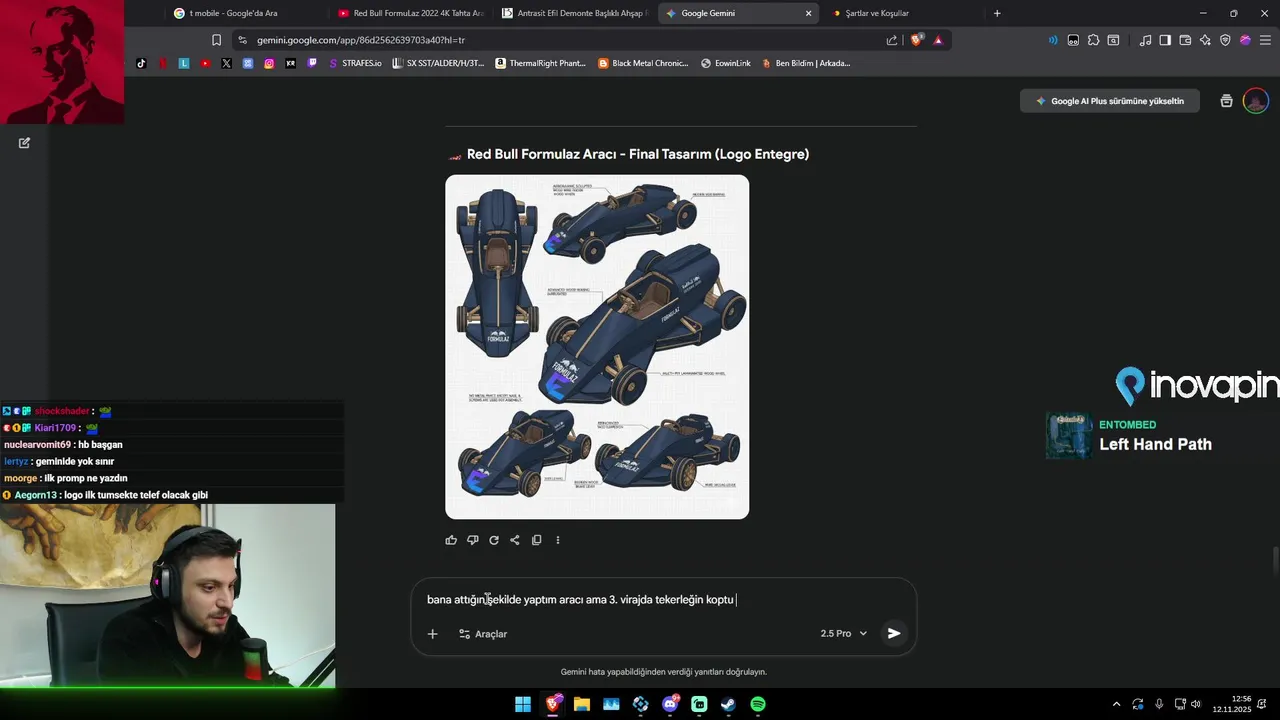The width and height of the screenshot is (1280, 720).
Task: Close the Google Gemini tab
Action: coord(809,13)
